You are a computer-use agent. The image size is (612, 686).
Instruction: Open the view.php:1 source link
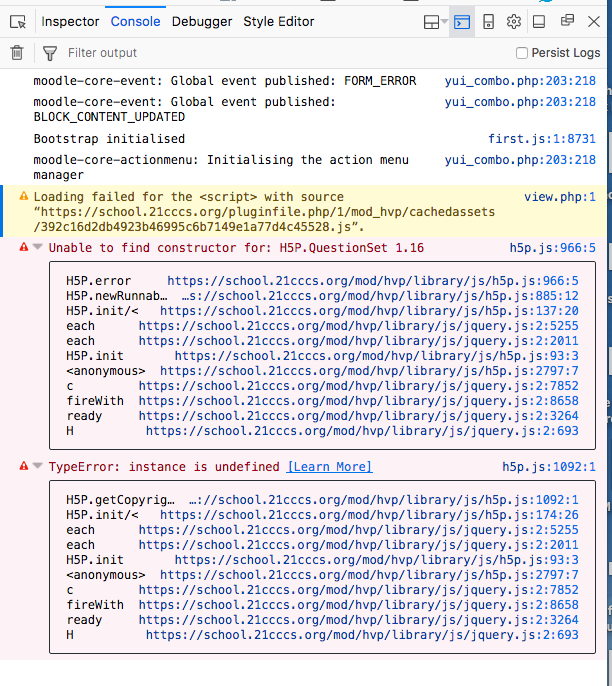tap(560, 197)
